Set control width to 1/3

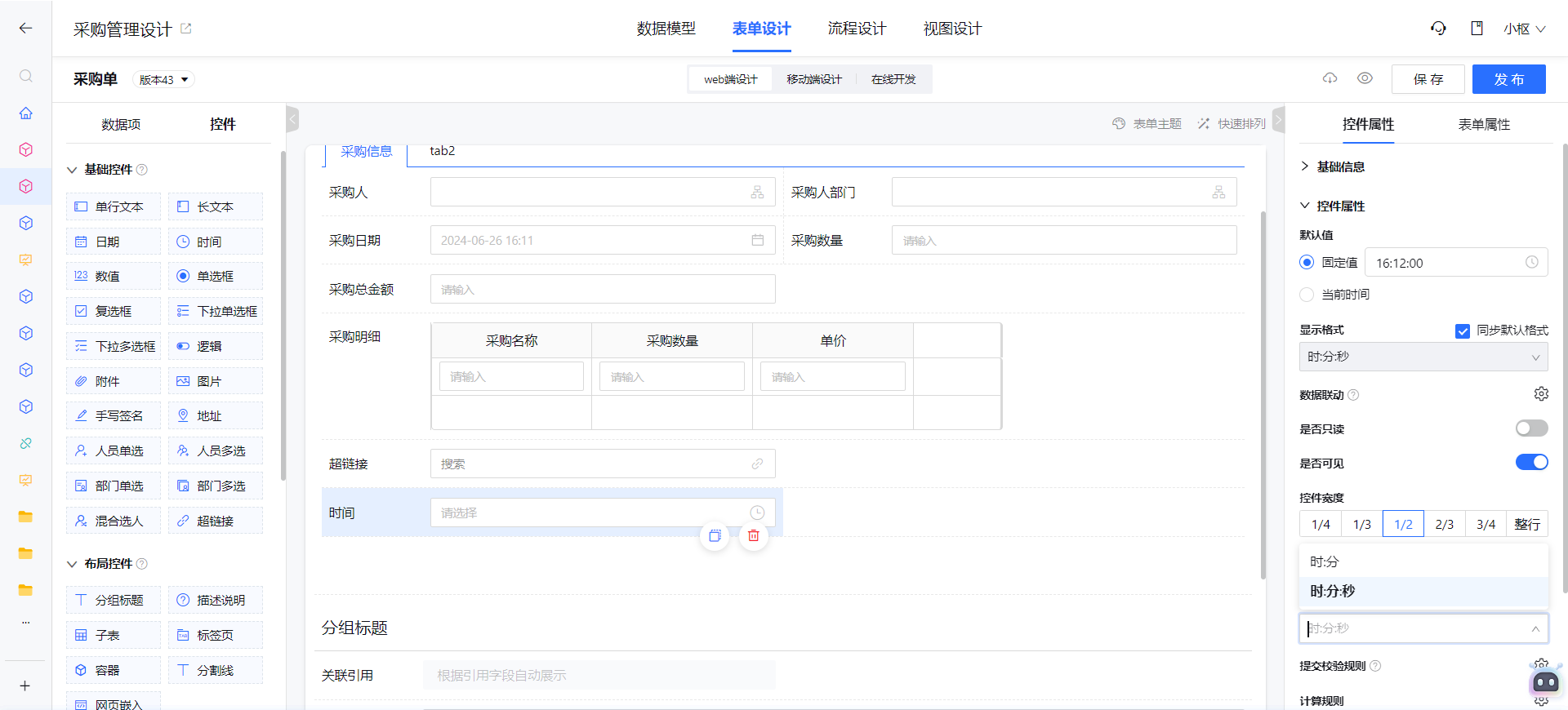click(x=1362, y=524)
